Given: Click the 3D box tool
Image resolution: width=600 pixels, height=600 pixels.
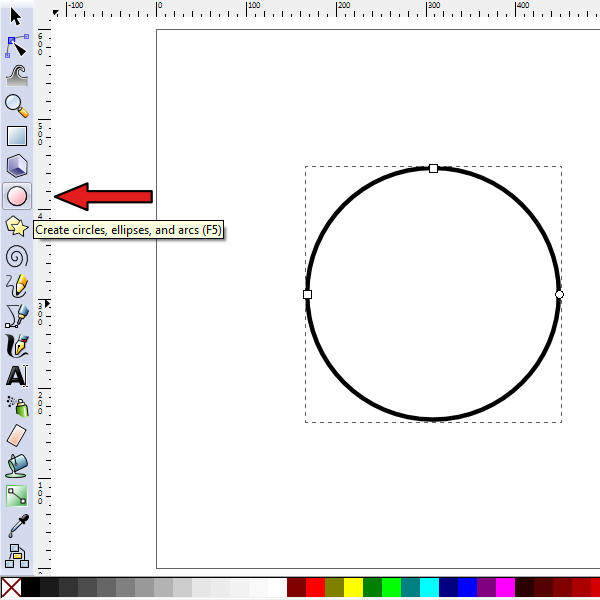Looking at the screenshot, I should (17, 165).
